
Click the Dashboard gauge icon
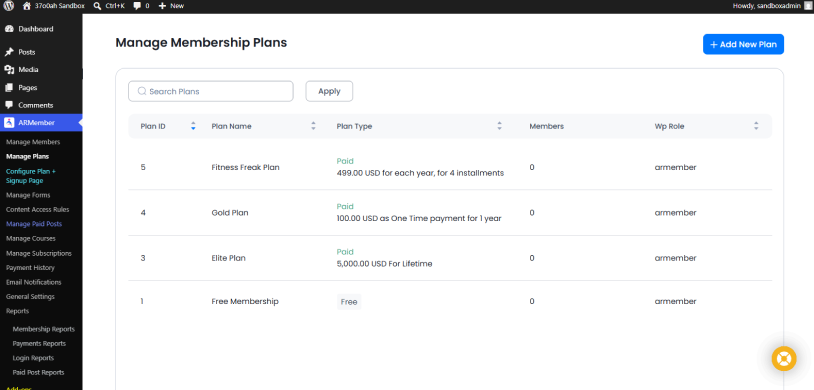tap(9, 29)
